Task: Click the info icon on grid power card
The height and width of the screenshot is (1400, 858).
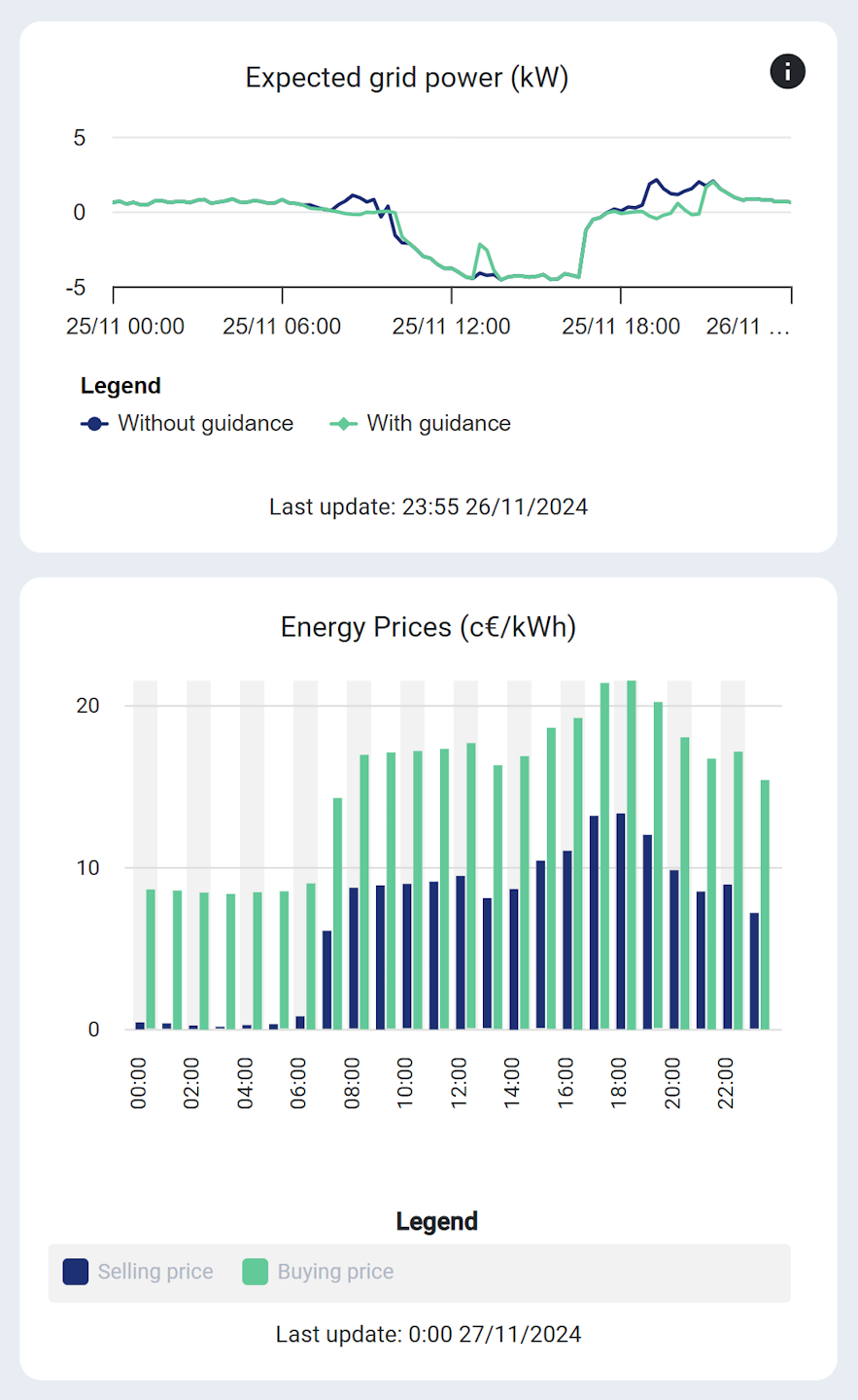Action: point(787,71)
